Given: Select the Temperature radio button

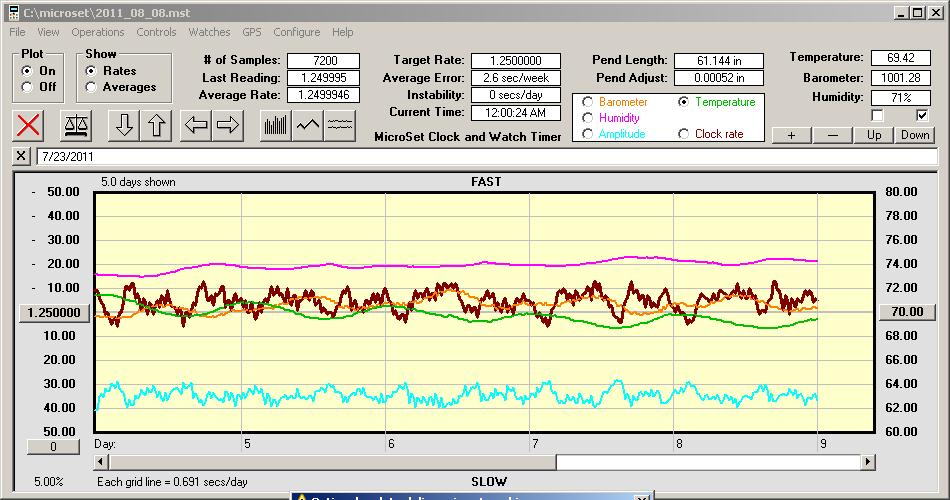Looking at the screenshot, I should (x=683, y=102).
